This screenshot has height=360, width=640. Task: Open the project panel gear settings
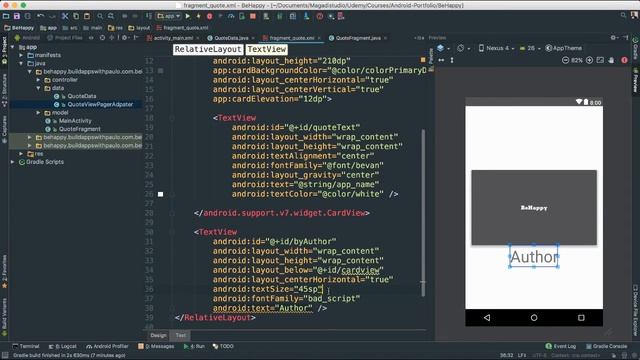coord(125,38)
